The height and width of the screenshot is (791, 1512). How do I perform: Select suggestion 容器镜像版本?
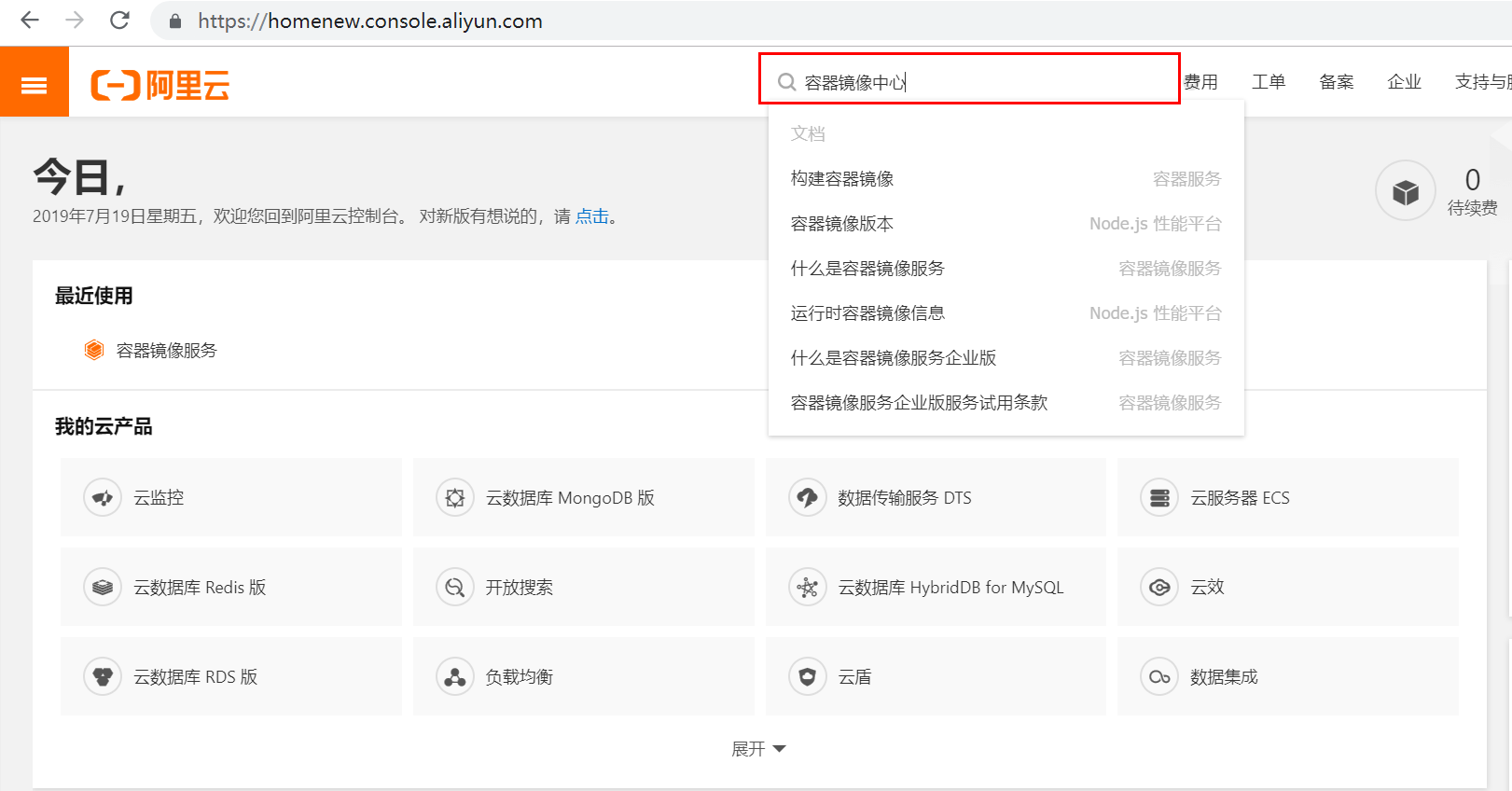pos(1006,223)
